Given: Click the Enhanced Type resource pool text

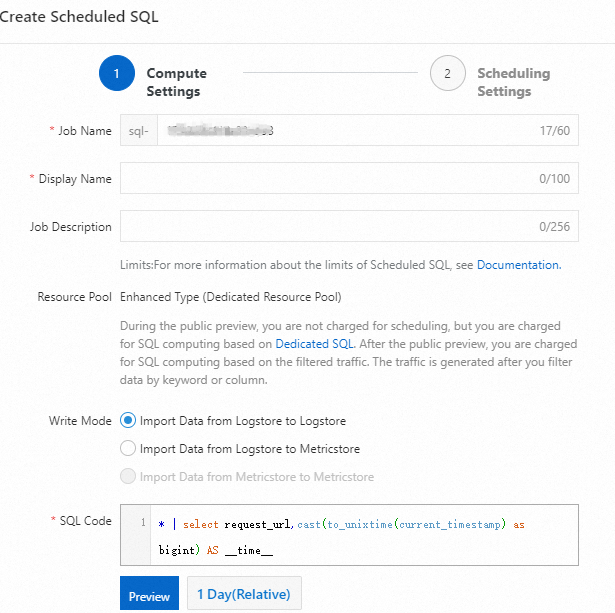Looking at the screenshot, I should (x=231, y=297).
